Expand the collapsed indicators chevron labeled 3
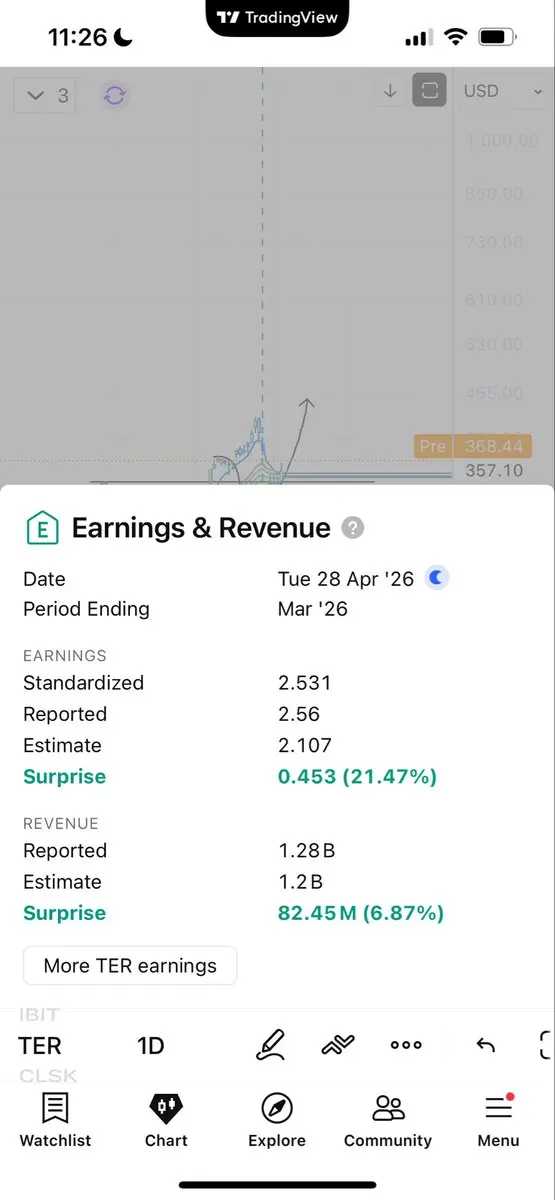 point(45,95)
